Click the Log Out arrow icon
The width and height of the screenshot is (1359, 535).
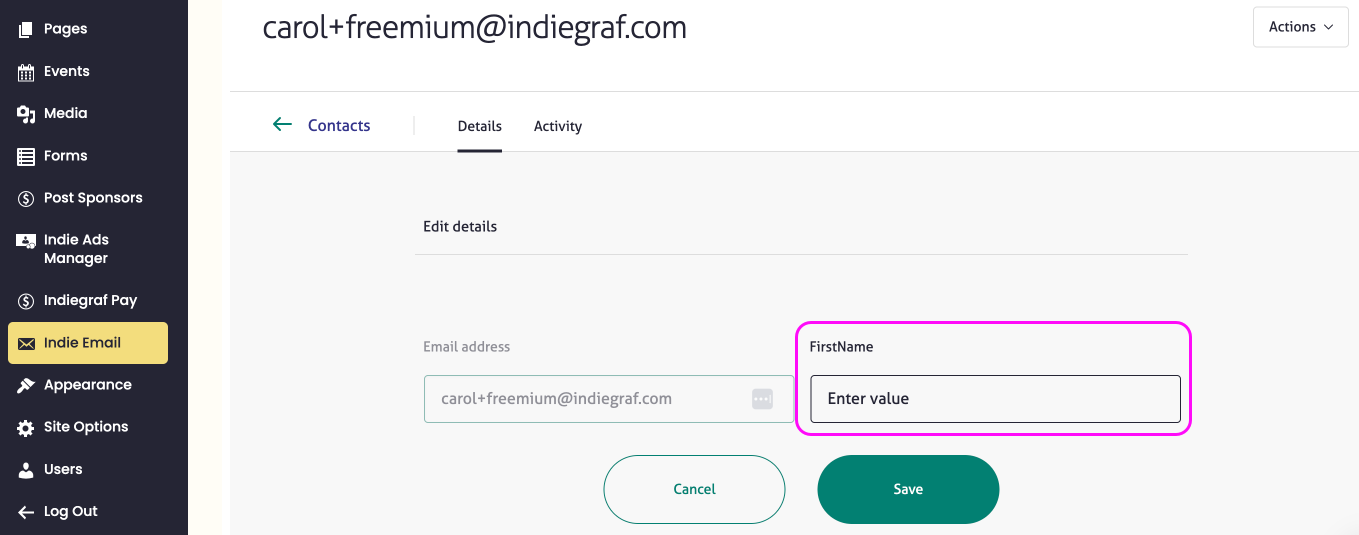click(26, 512)
